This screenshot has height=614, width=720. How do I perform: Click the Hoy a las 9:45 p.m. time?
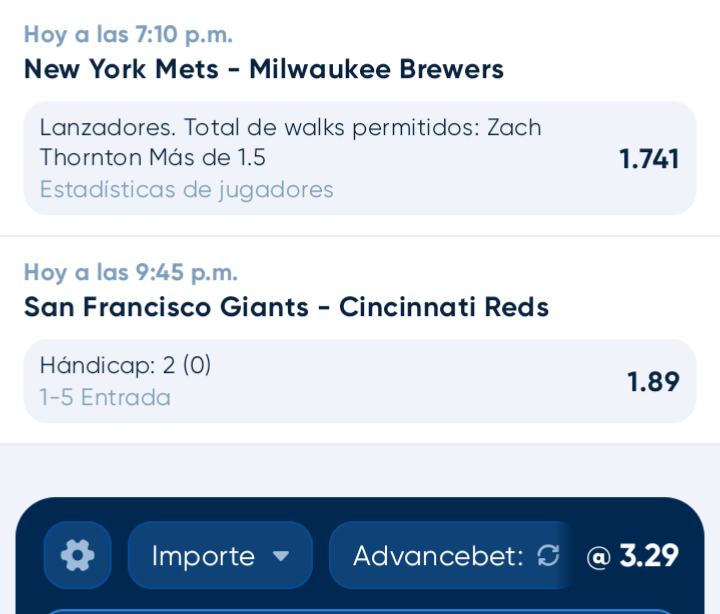[x=131, y=272]
